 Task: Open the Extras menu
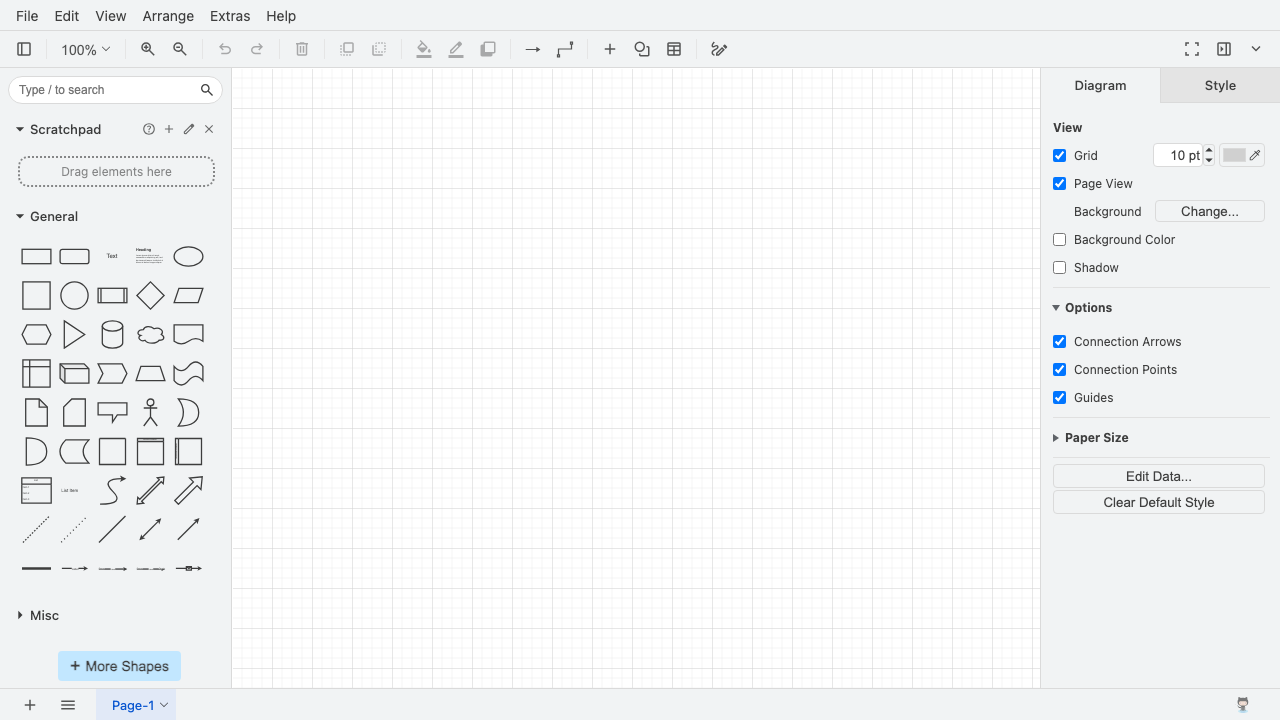point(230,16)
